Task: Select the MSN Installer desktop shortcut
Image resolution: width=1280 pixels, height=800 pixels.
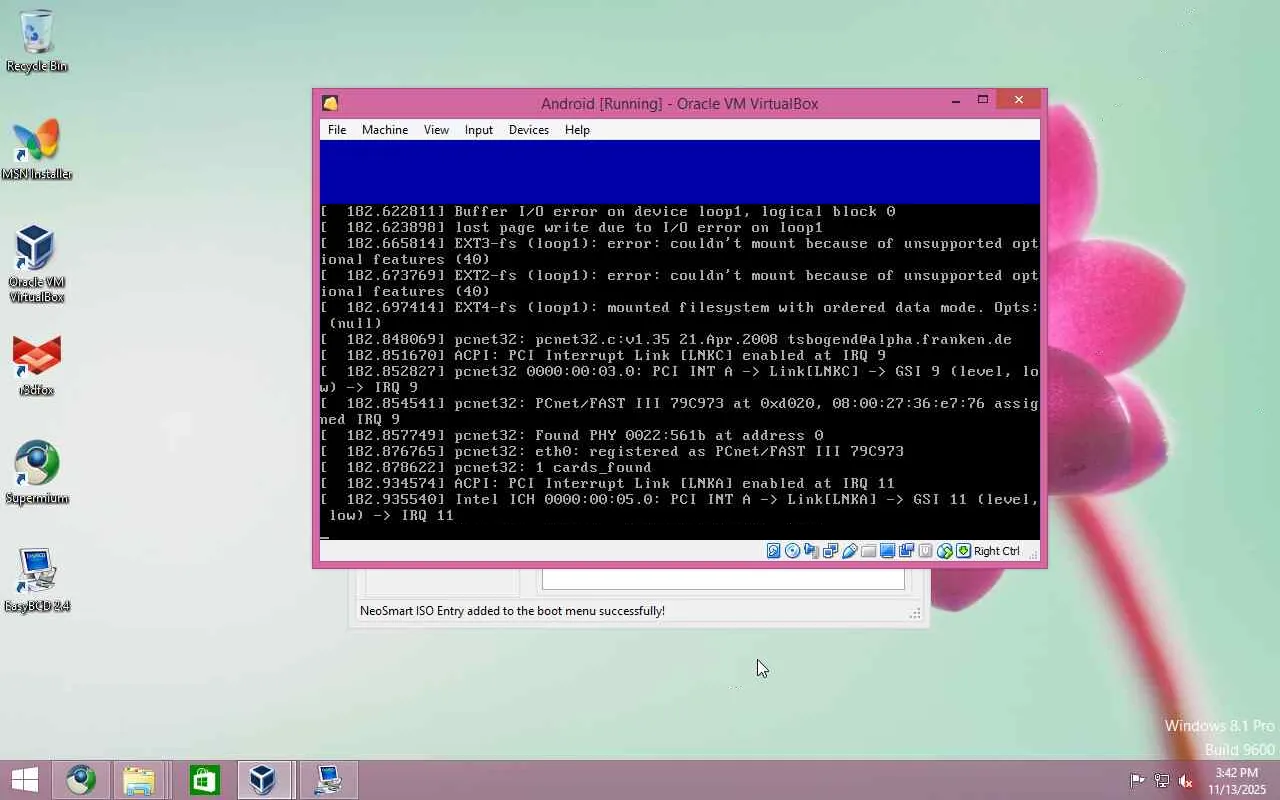Action: tap(37, 150)
